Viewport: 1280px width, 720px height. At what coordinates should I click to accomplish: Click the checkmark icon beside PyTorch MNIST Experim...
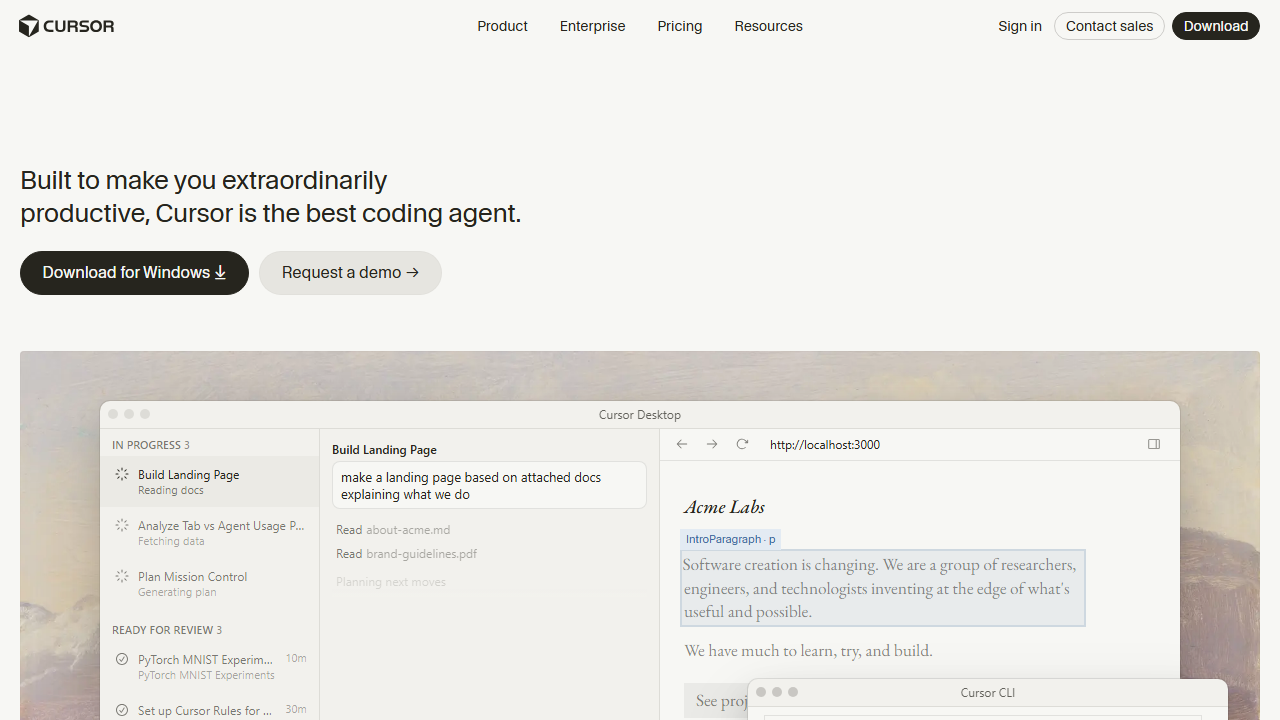[x=122, y=660]
